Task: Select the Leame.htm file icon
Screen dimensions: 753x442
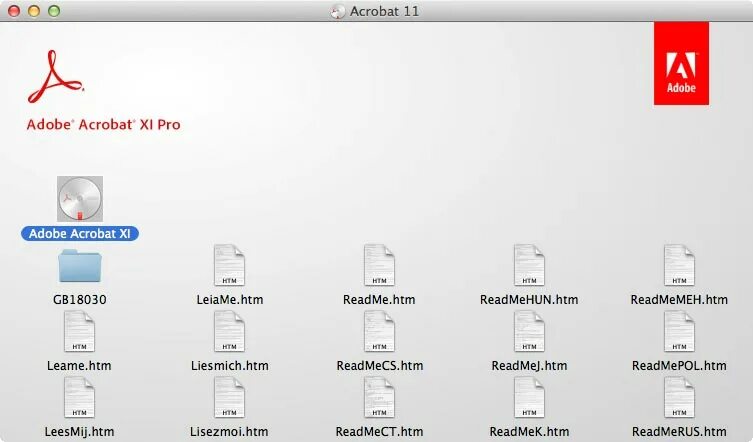Action: point(80,332)
